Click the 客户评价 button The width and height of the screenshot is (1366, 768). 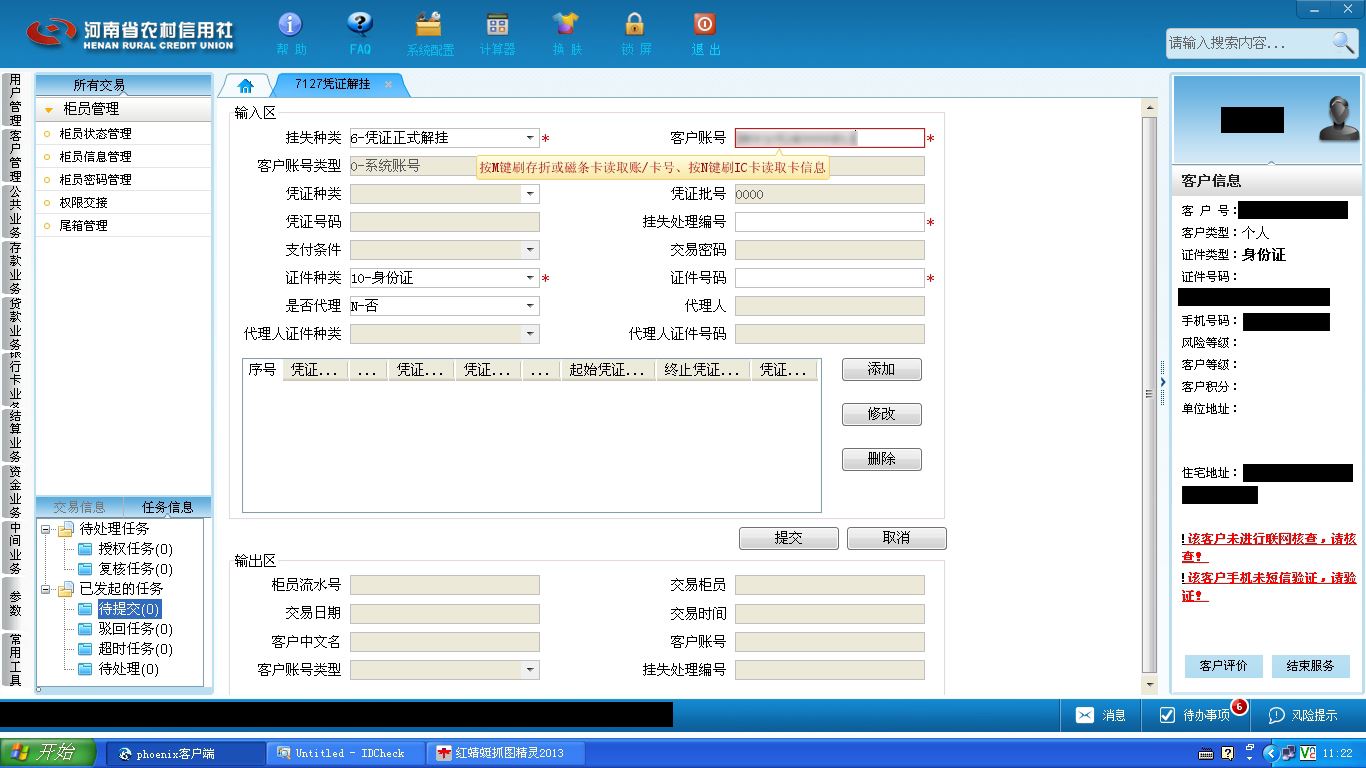pos(1223,666)
